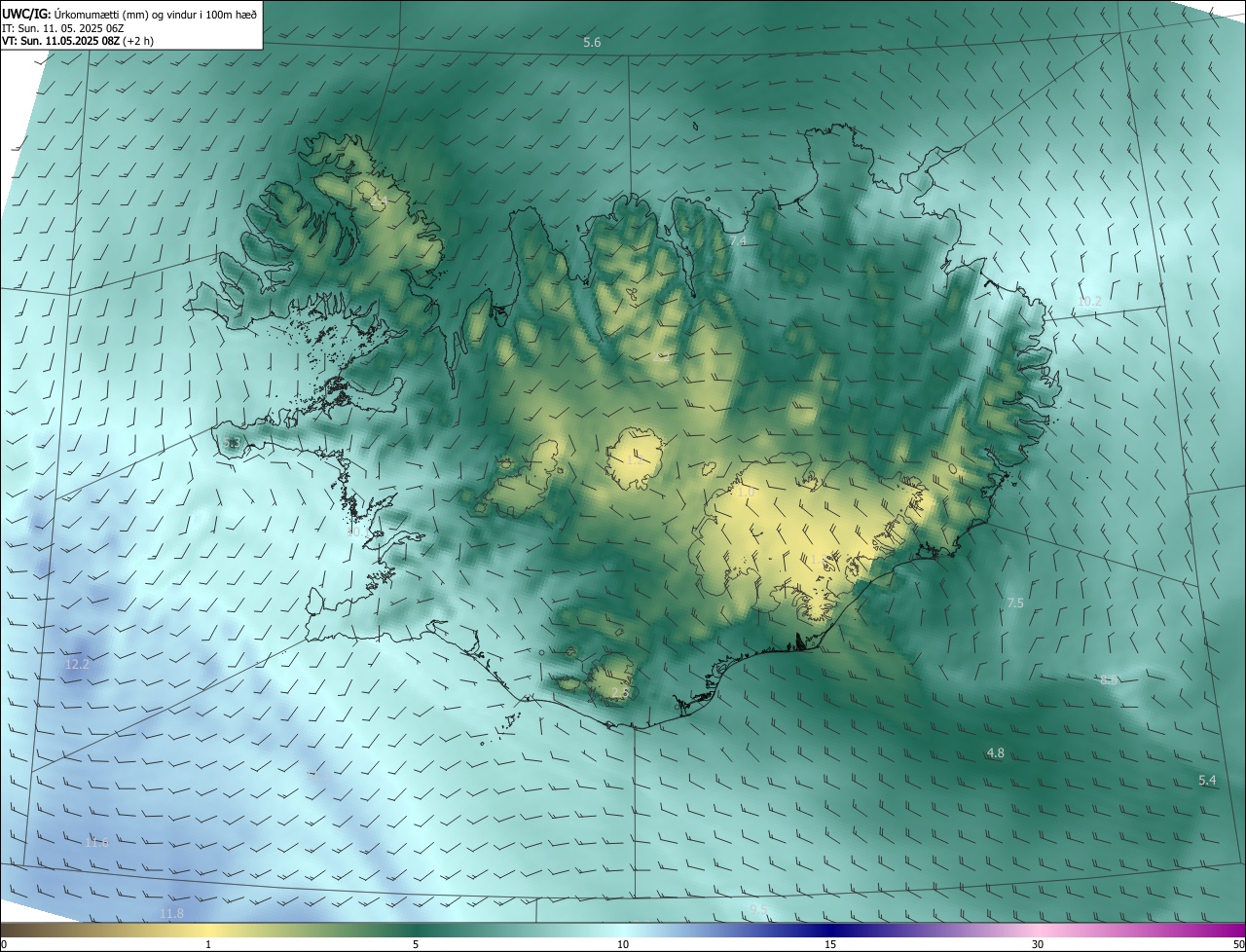
Task: Click the 0 tick on the color scale
Action: pyautogui.click(x=4, y=944)
